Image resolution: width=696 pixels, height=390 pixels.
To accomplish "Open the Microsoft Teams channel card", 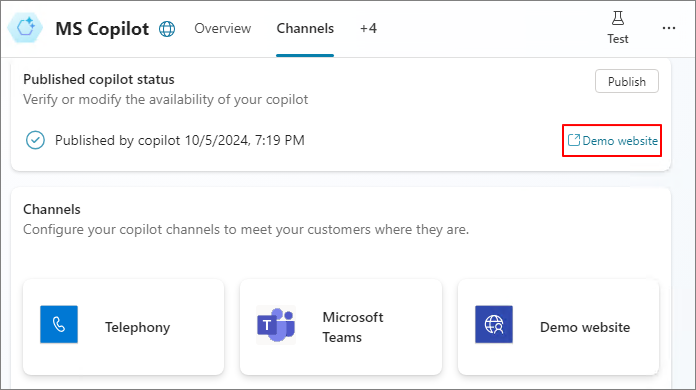I will (341, 327).
